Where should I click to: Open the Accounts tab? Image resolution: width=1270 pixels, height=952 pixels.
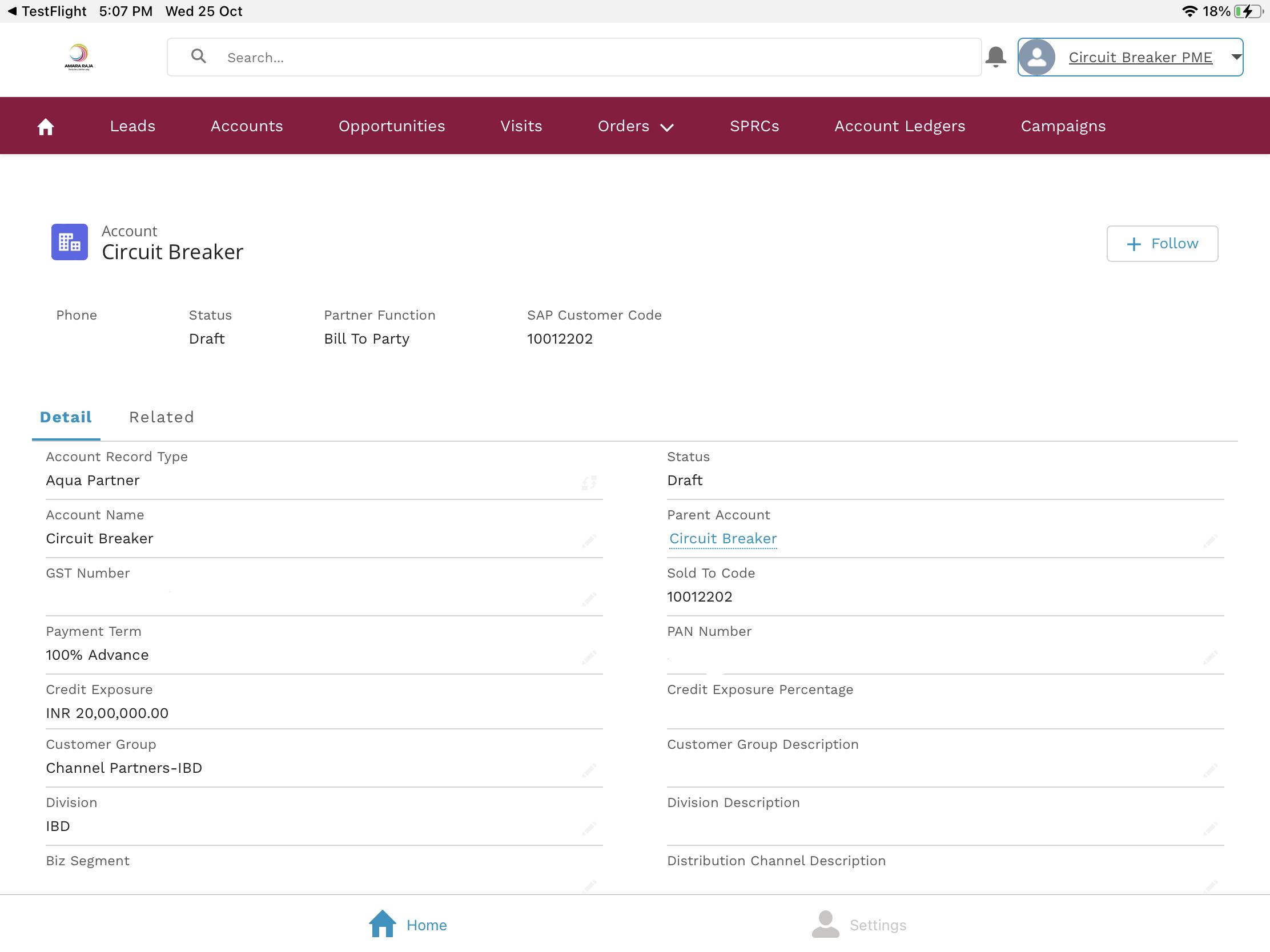tap(247, 126)
